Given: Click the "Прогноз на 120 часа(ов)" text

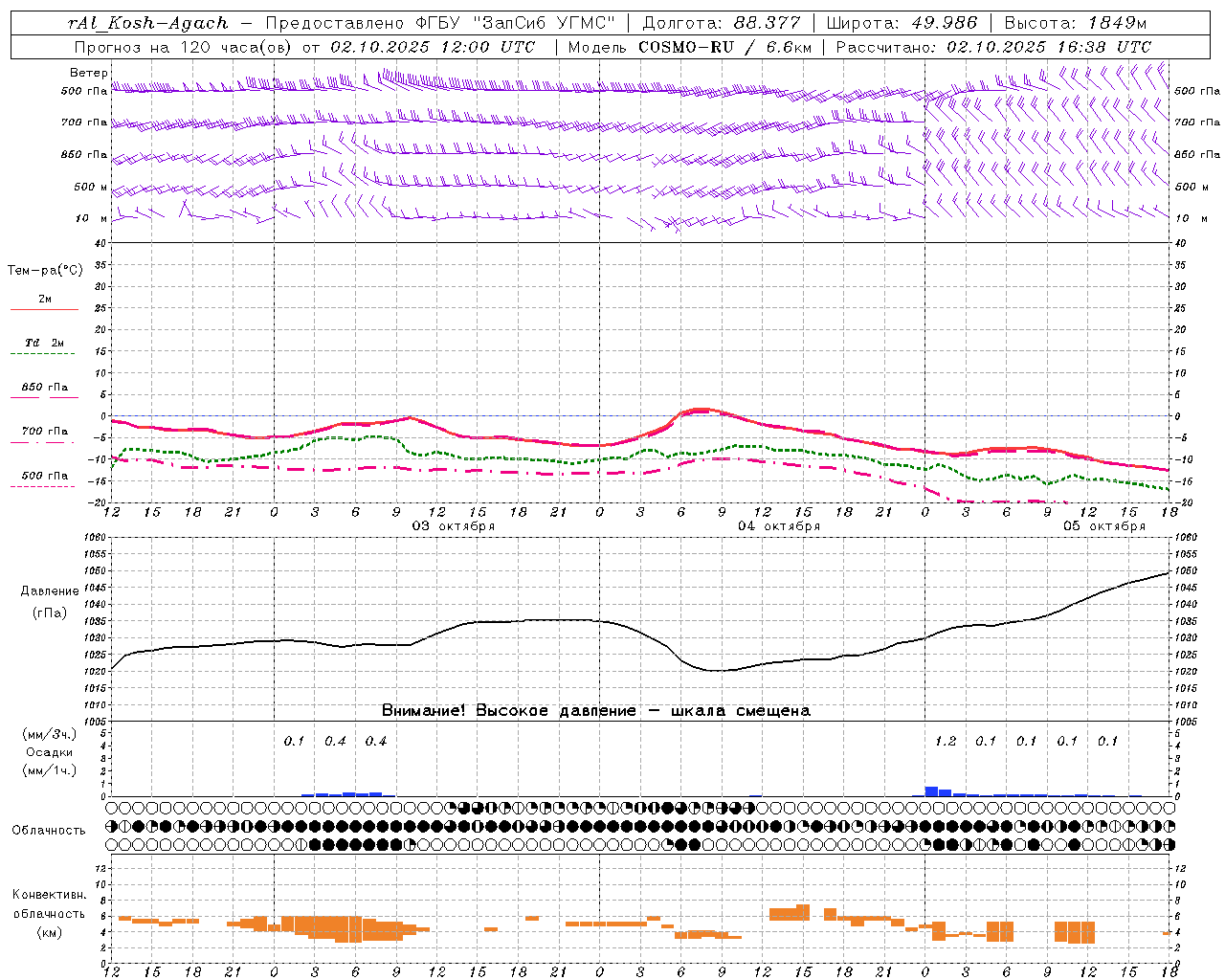Looking at the screenshot, I should pyautogui.click(x=184, y=47).
